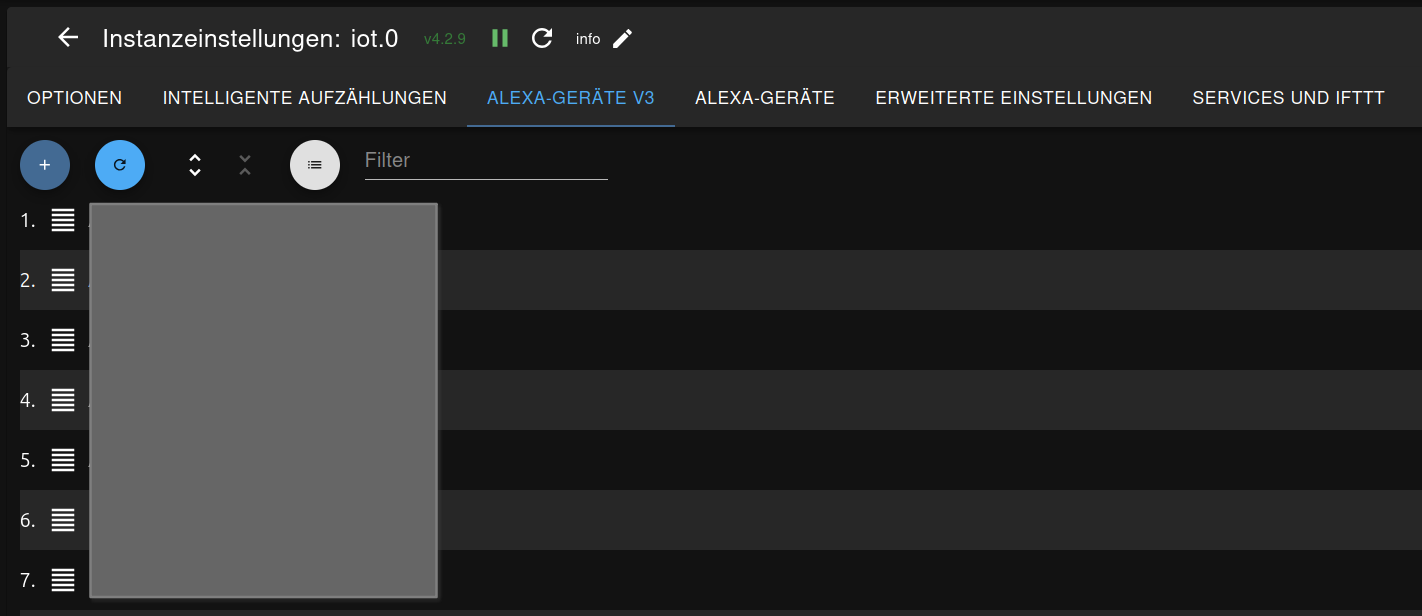The height and width of the screenshot is (616, 1422).
Task: Click the list icon of row 1
Action: click(63, 220)
